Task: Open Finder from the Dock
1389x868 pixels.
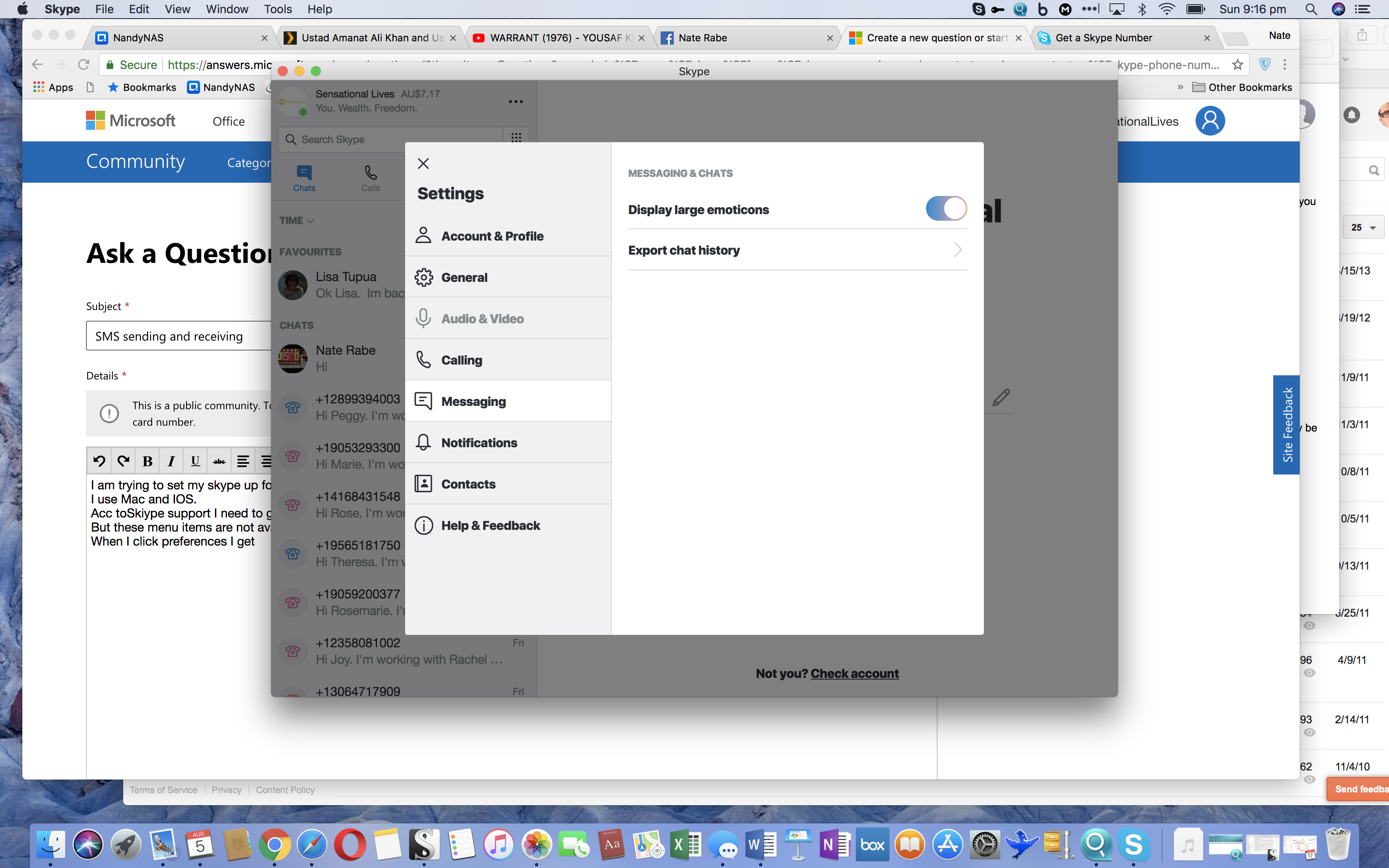Action: coord(51,844)
